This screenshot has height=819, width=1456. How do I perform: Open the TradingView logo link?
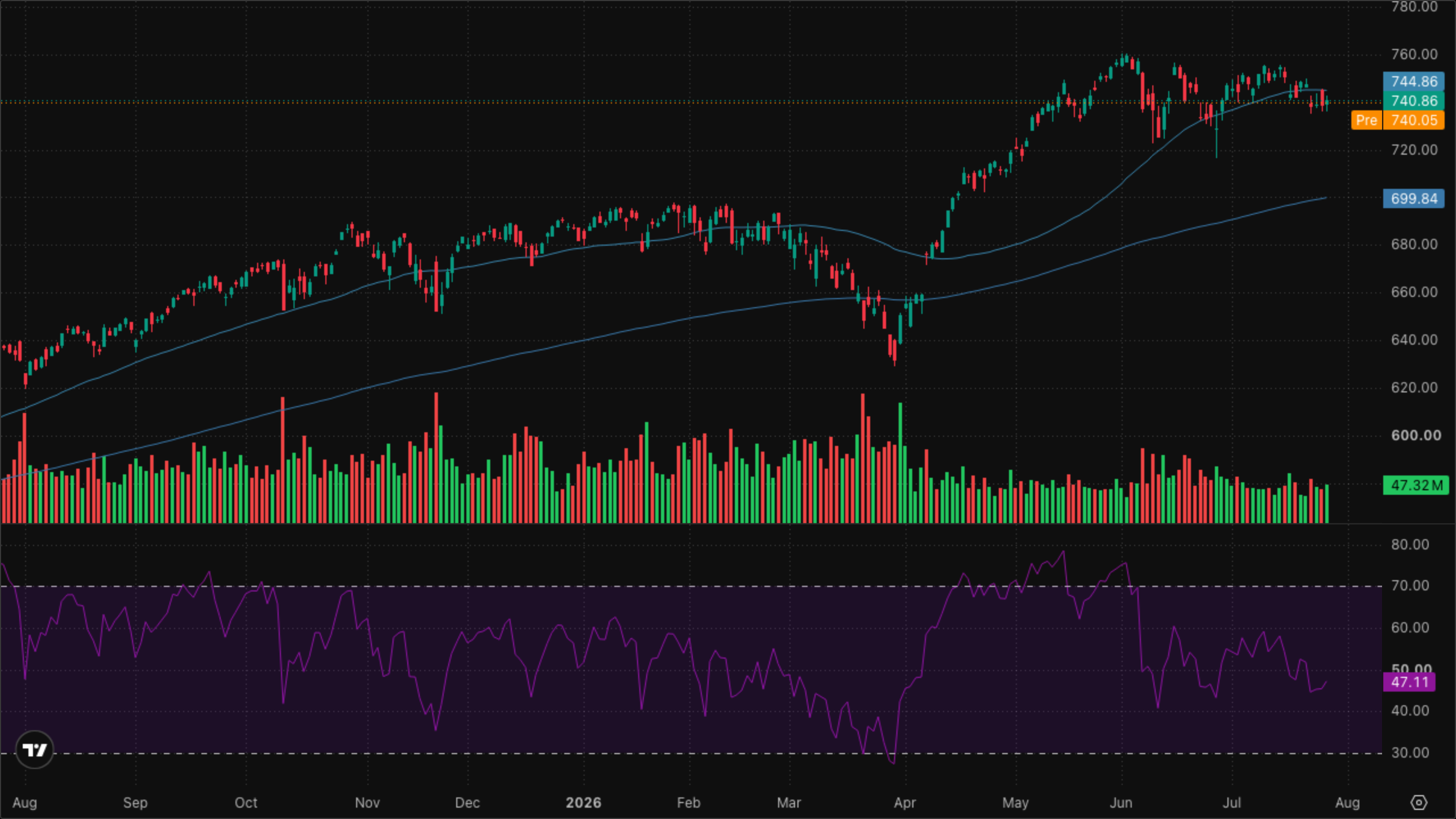point(35,750)
